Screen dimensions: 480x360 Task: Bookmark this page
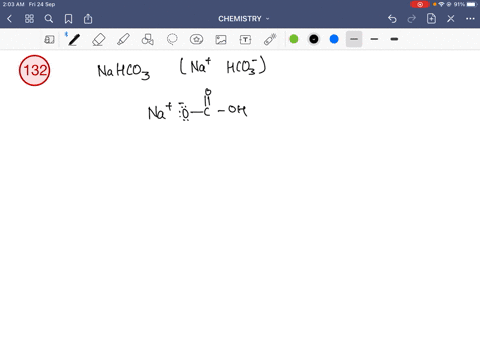coord(68,19)
